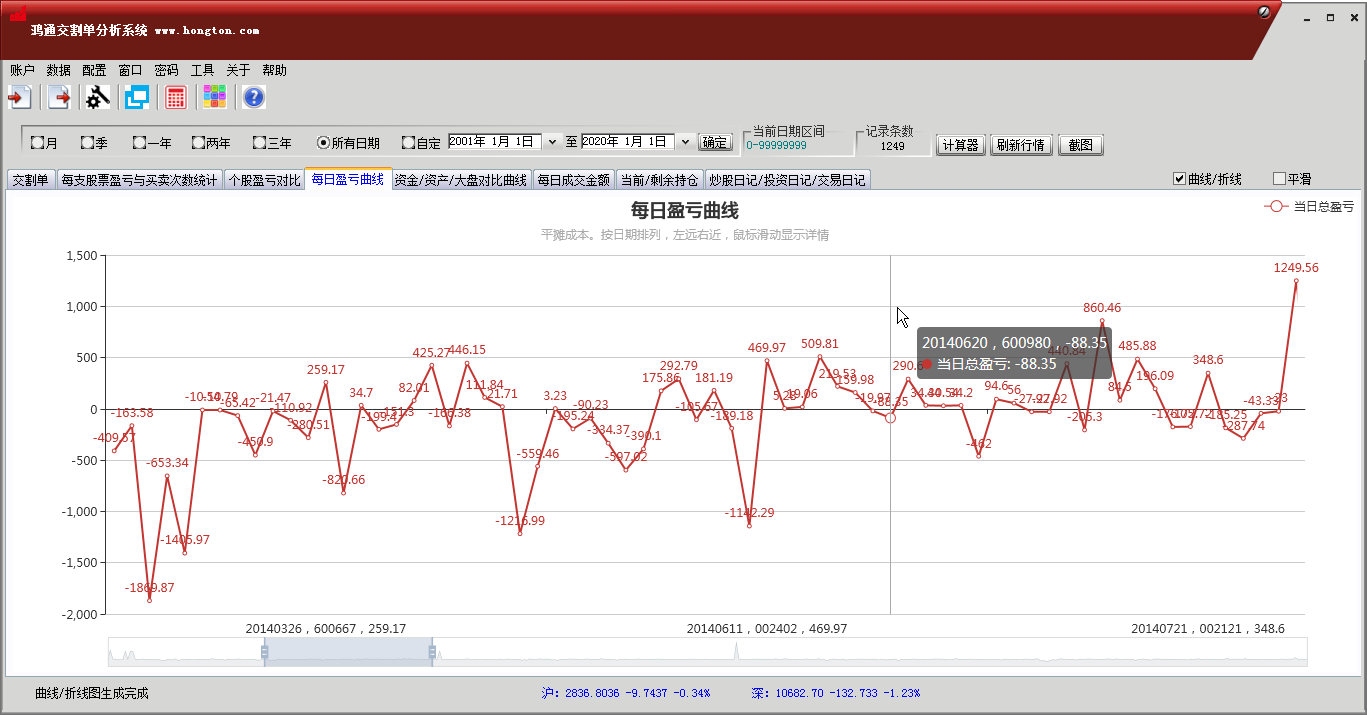Click the 509.81 data point label

pos(820,344)
